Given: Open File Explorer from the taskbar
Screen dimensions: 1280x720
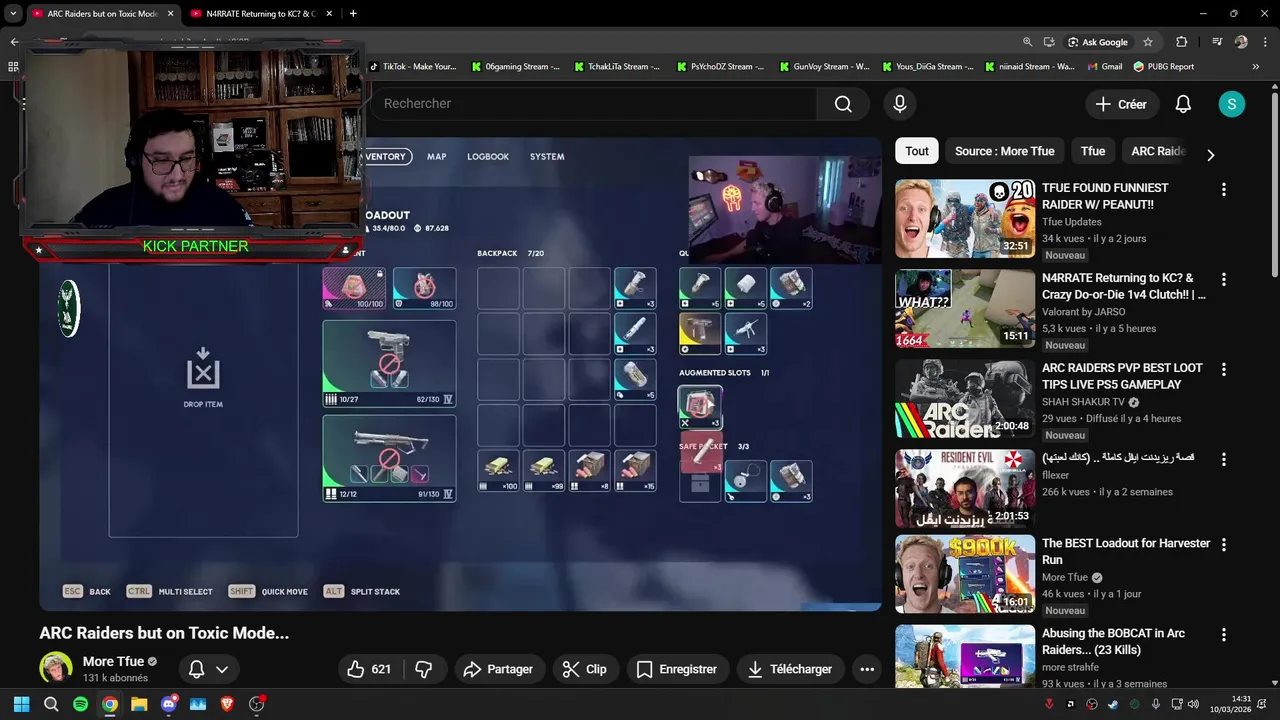Looking at the screenshot, I should (139, 704).
